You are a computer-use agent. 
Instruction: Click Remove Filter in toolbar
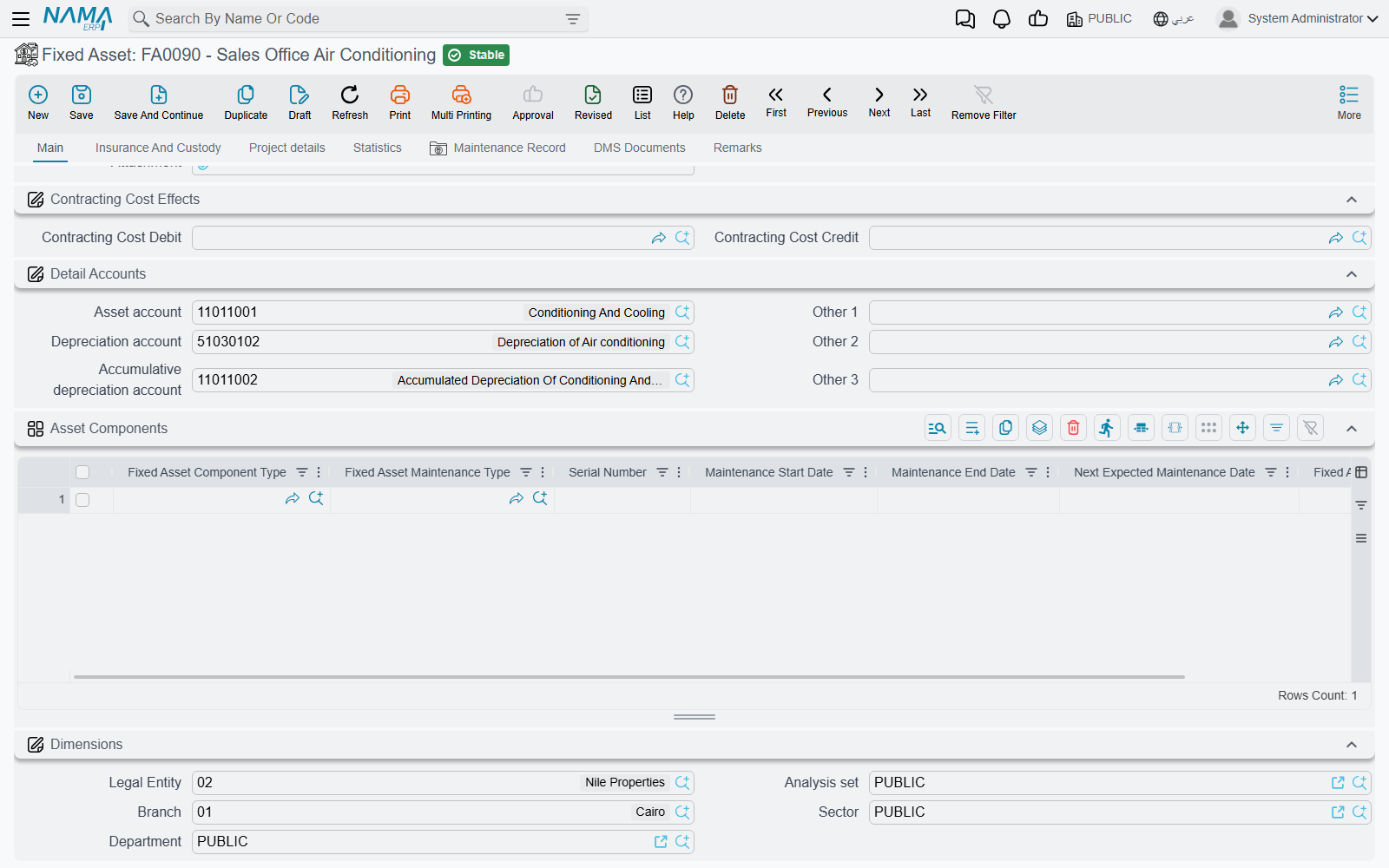click(984, 102)
